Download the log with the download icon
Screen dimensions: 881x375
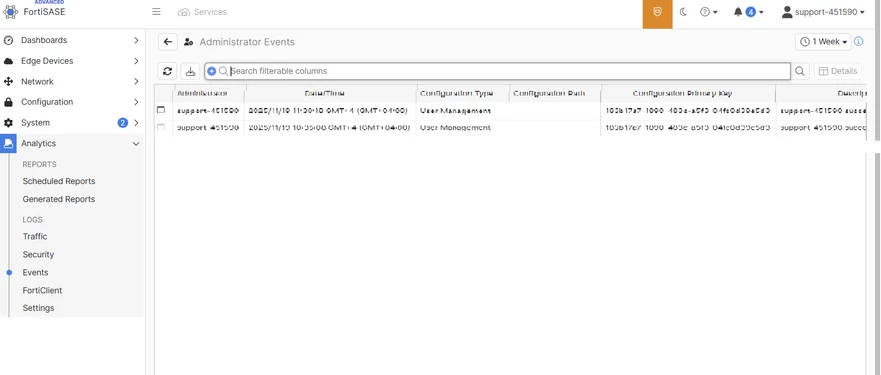click(190, 71)
